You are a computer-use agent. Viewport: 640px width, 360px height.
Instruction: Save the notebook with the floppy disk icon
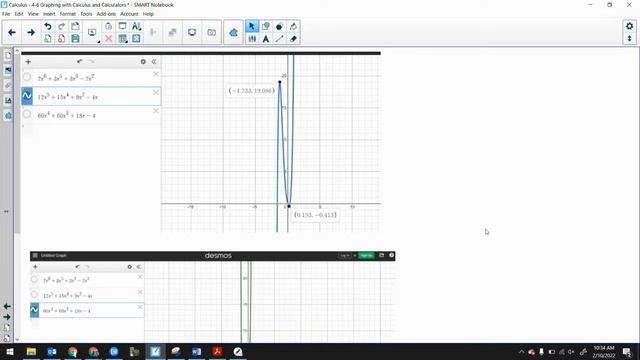(x=75, y=39)
